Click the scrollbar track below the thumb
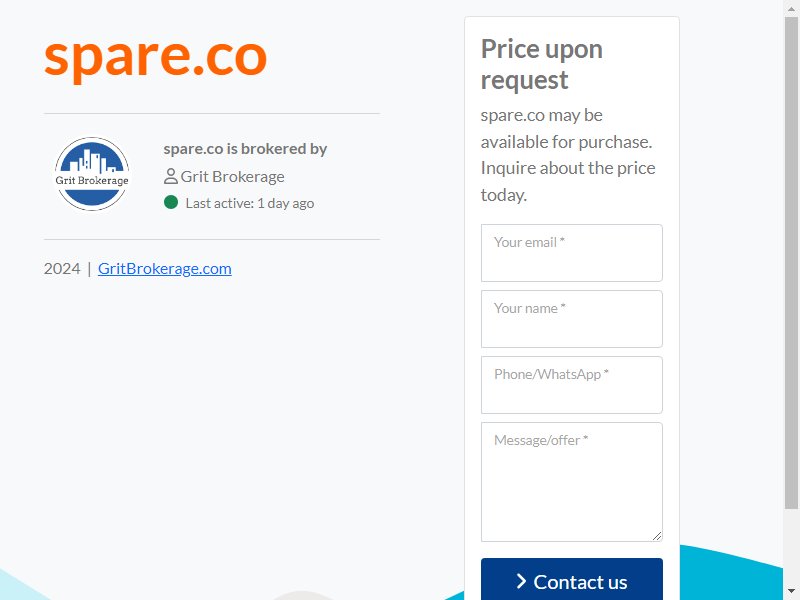 coord(791,546)
